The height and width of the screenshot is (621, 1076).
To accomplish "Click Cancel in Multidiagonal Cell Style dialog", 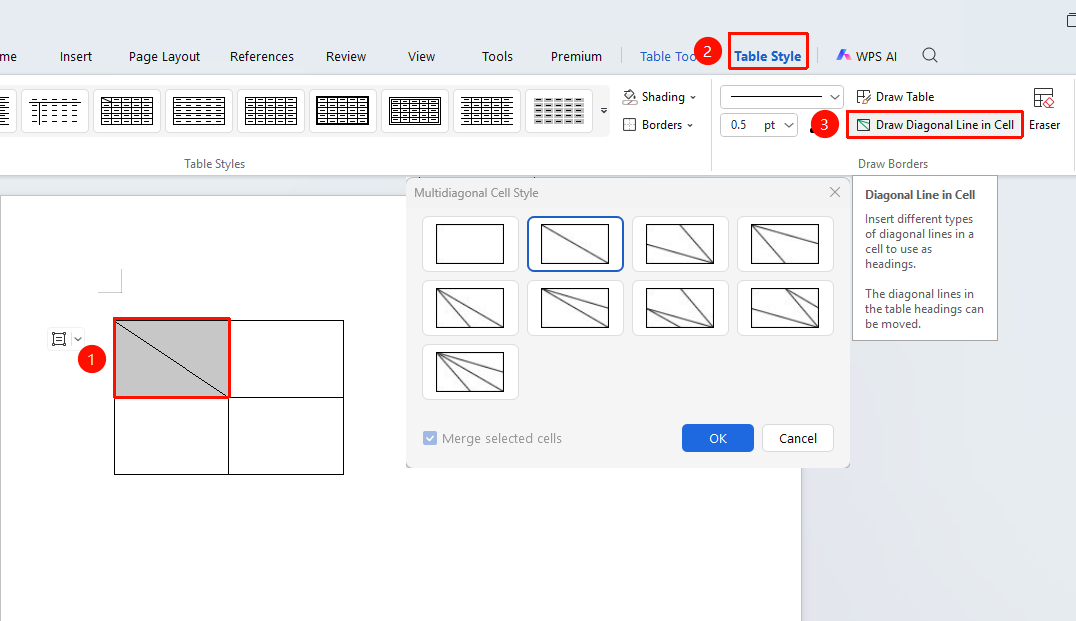I will [x=798, y=438].
